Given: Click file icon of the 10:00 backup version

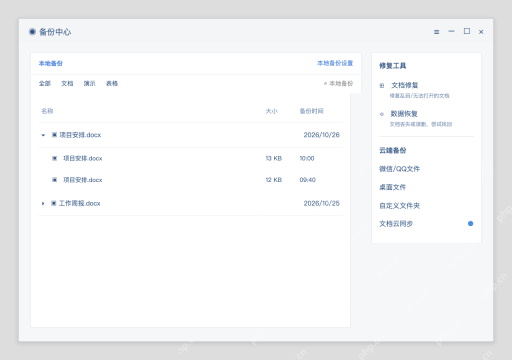Looking at the screenshot, I should 54,158.
